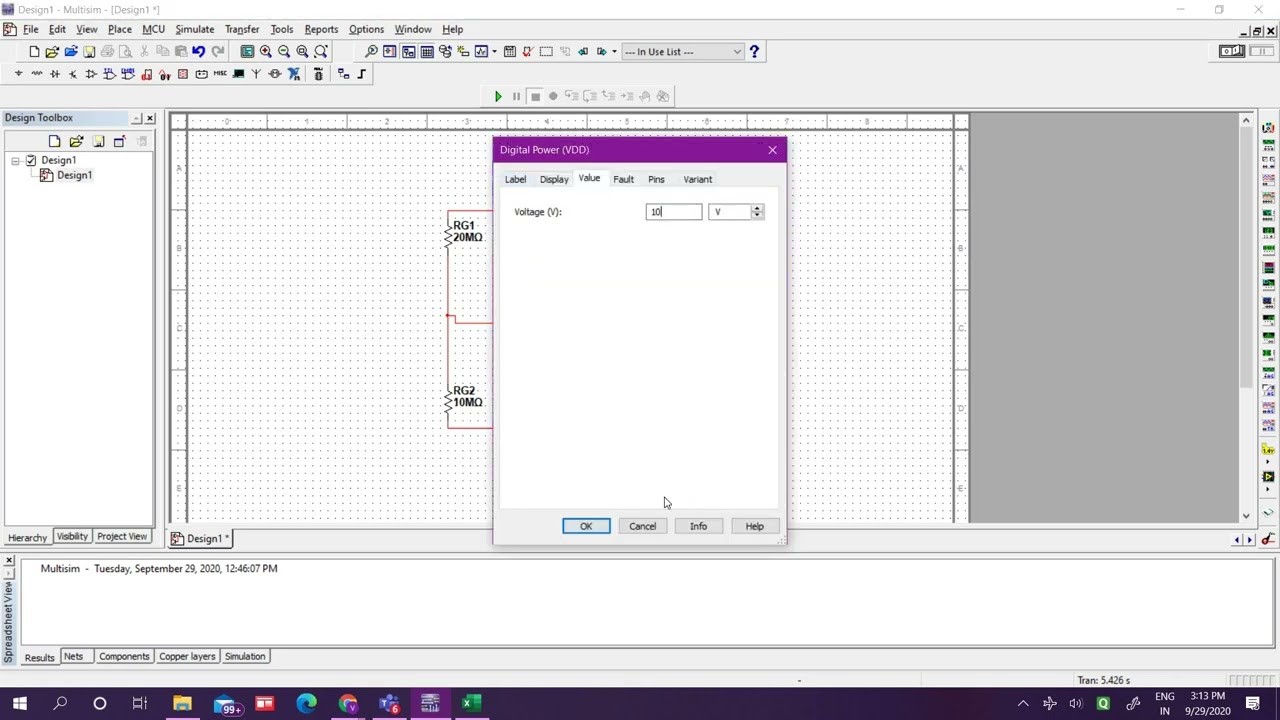Open the Transfer menu
1280x720 pixels.
pos(242,29)
